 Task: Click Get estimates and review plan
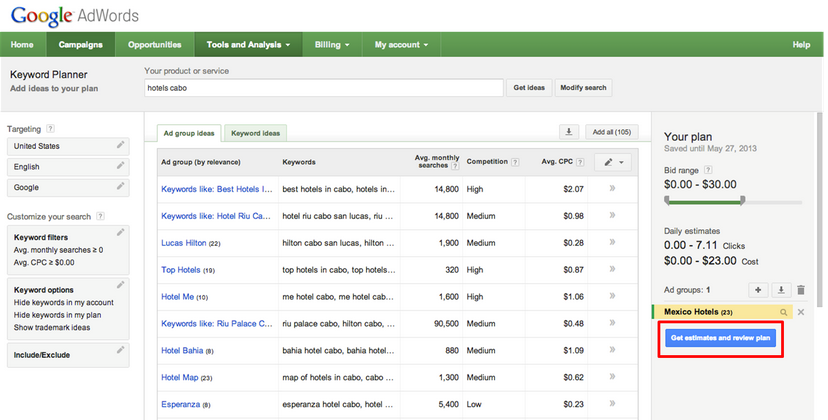720,338
